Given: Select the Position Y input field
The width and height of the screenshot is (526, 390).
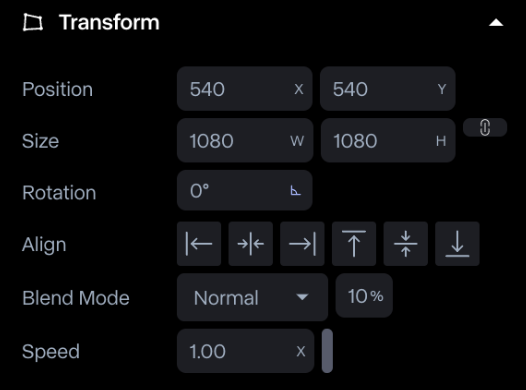Looking at the screenshot, I should tap(388, 89).
